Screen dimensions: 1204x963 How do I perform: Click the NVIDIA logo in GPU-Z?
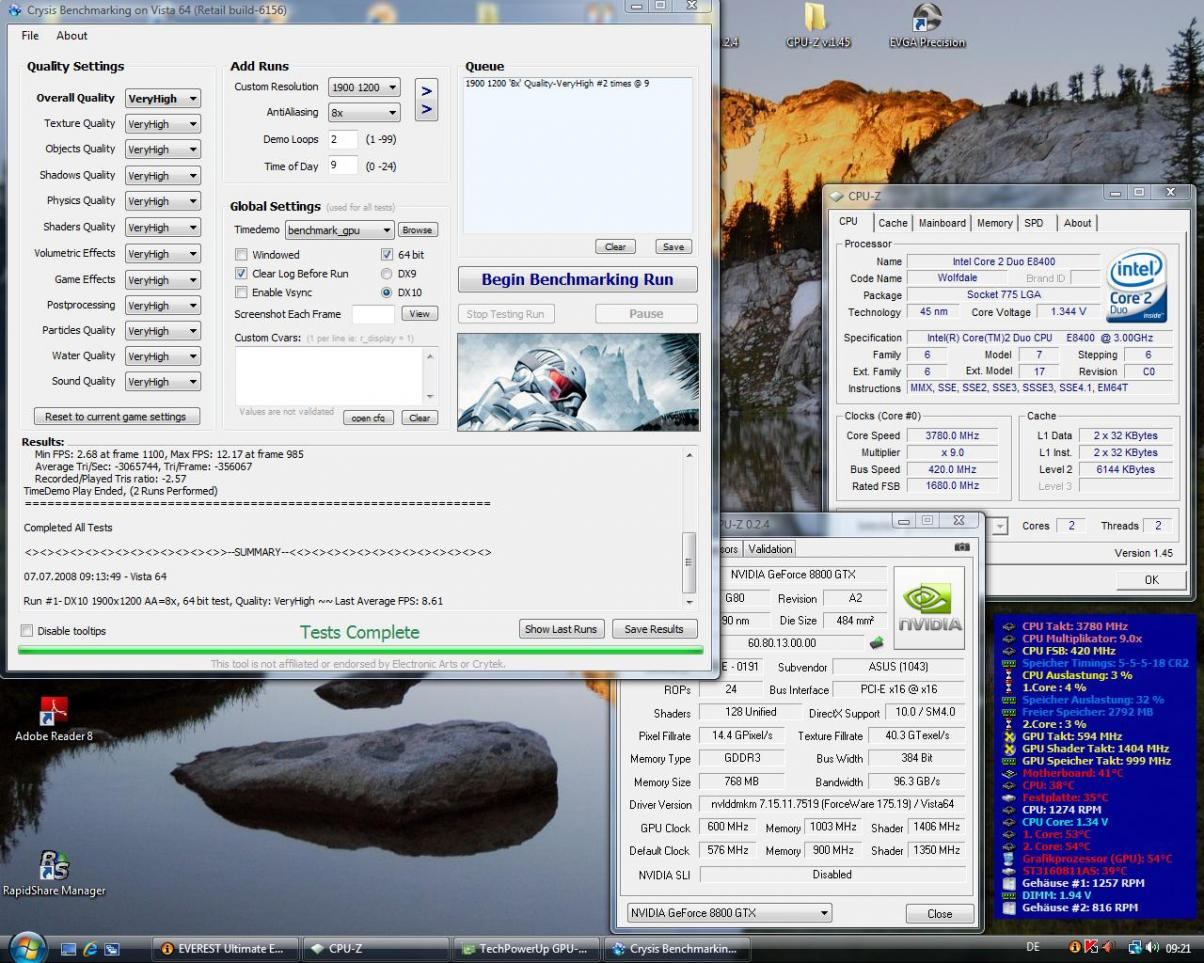pos(928,607)
